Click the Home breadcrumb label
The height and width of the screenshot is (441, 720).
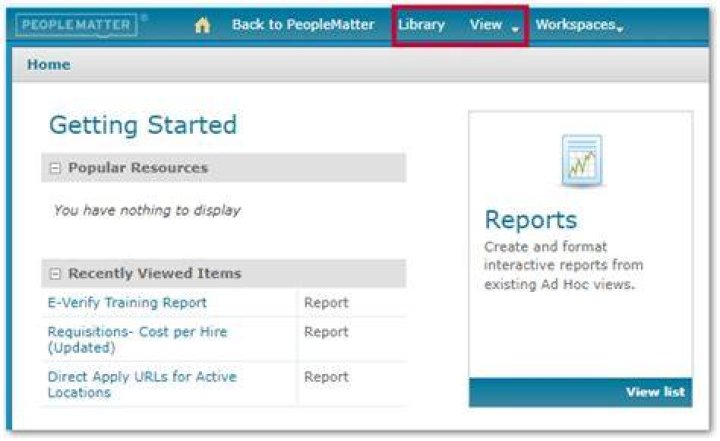[x=49, y=65]
